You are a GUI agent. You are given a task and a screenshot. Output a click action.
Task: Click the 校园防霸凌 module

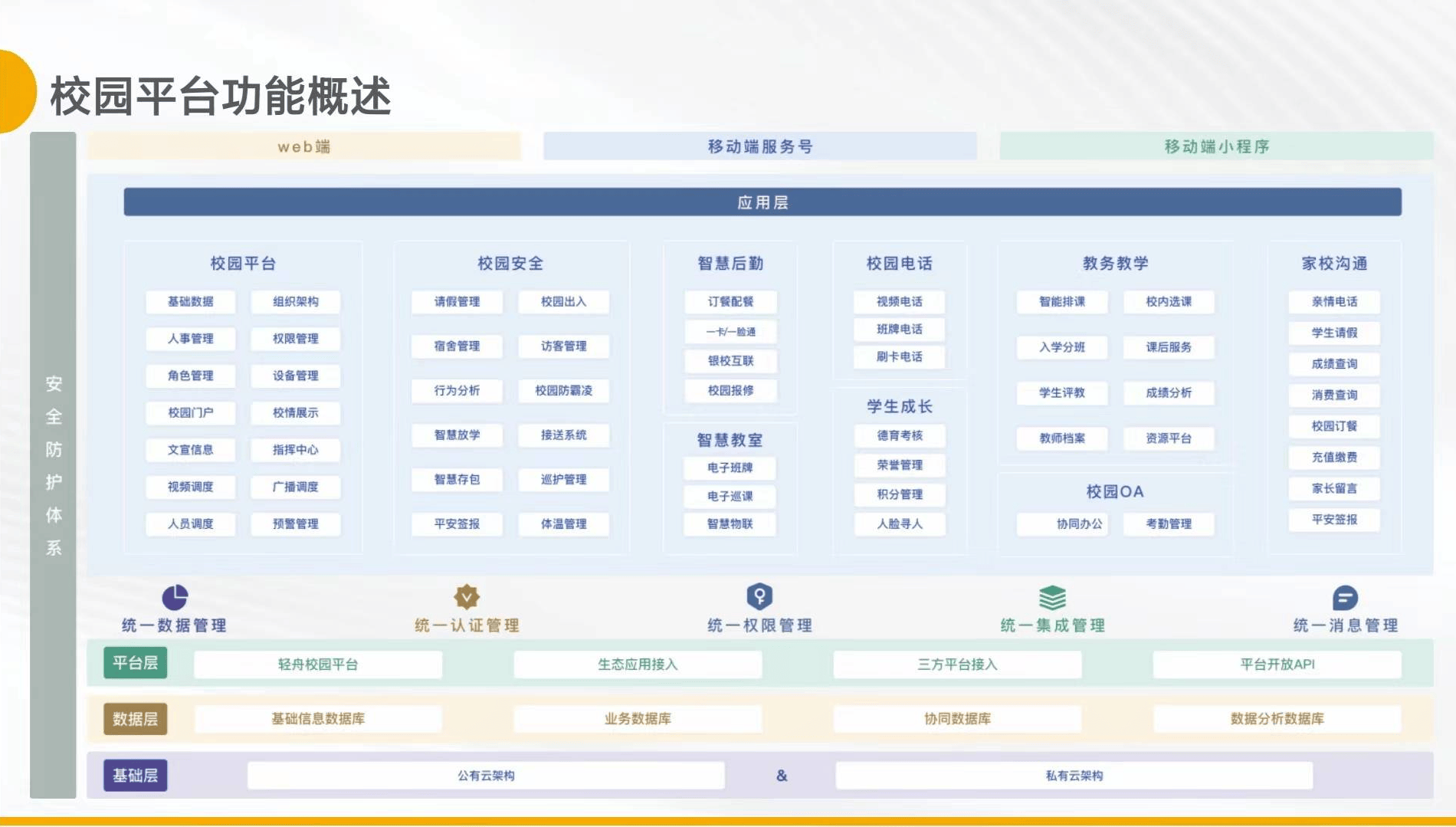coord(564,391)
